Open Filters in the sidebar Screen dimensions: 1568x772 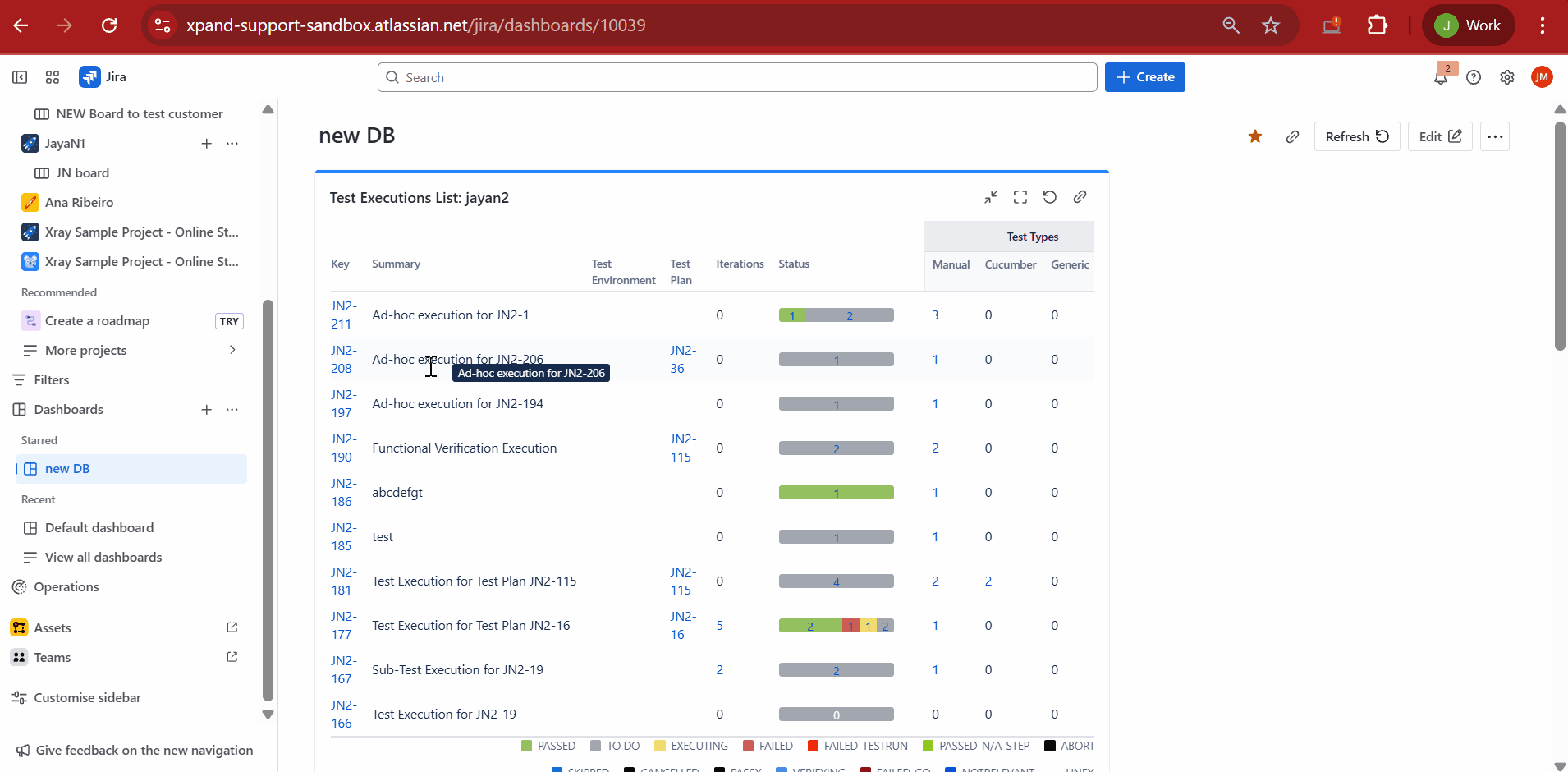pos(51,379)
